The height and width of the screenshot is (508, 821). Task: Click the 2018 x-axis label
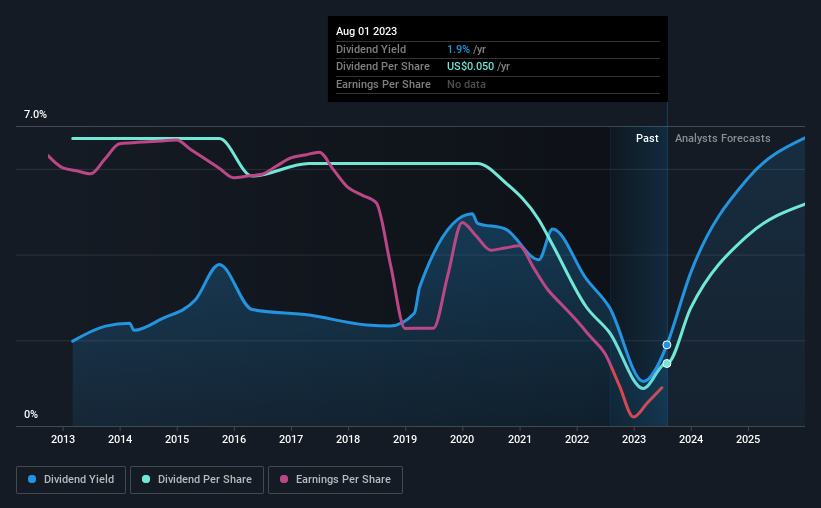coord(348,439)
